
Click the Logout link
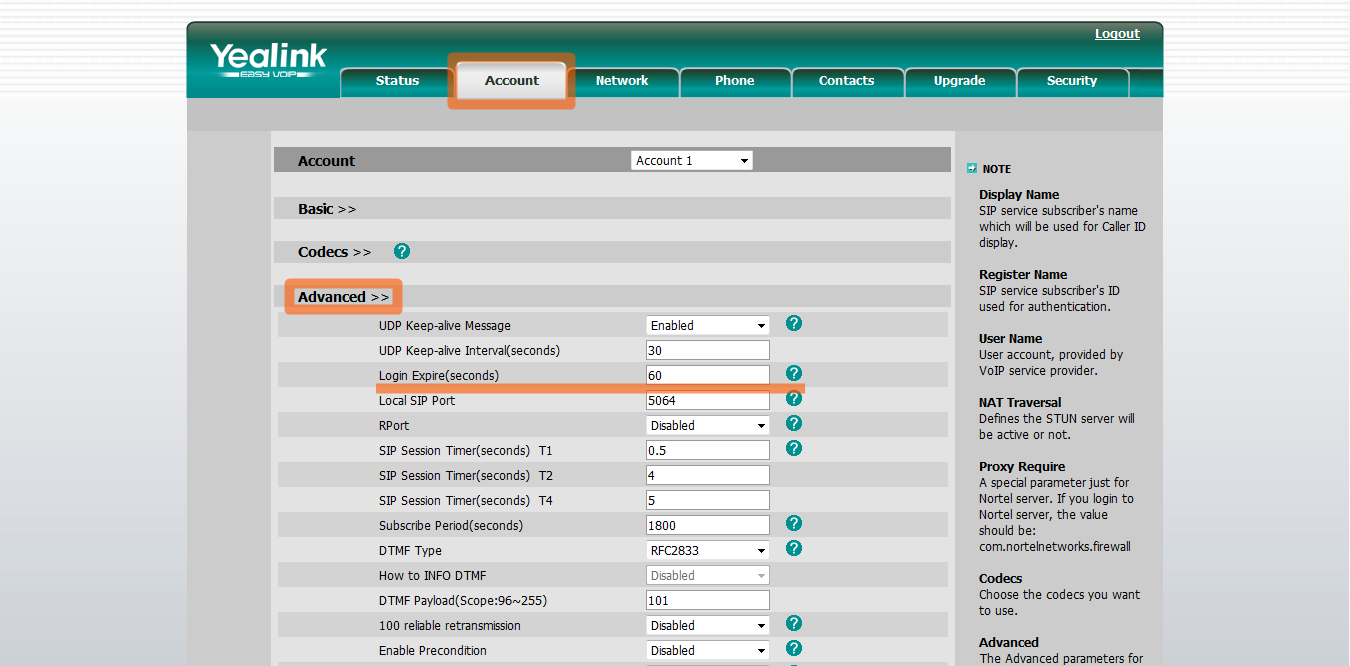click(x=1117, y=34)
